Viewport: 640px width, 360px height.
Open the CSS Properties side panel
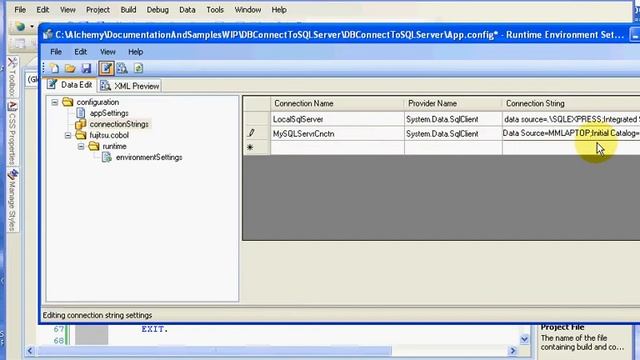coord(12,133)
